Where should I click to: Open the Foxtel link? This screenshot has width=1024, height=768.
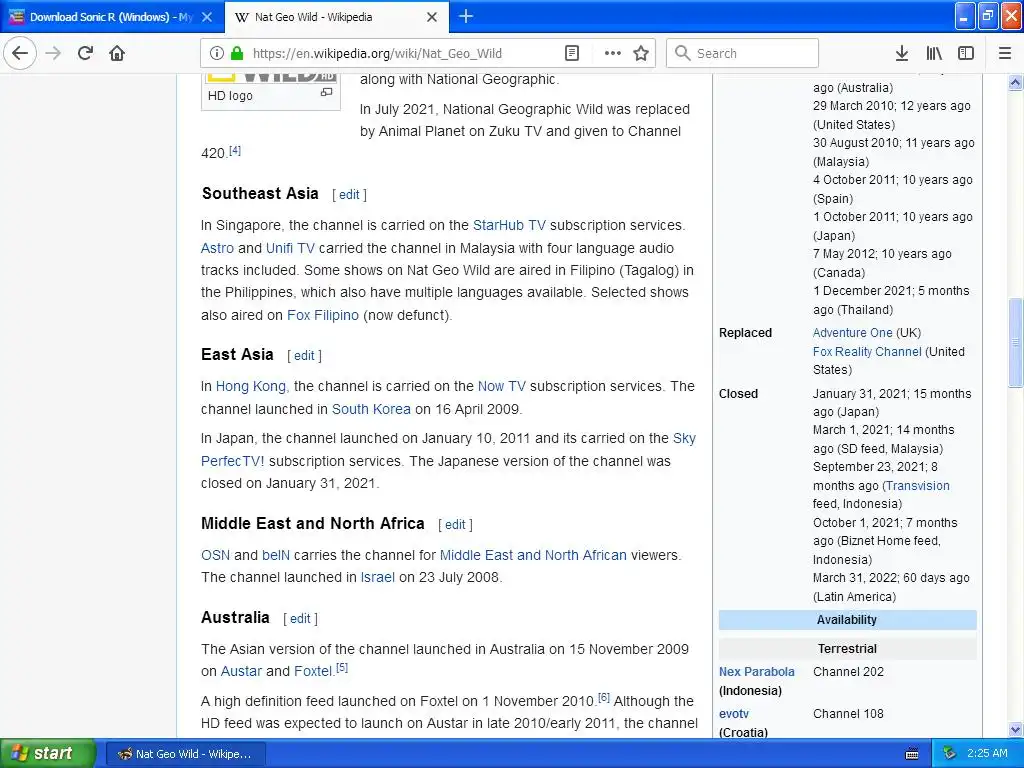[313, 671]
